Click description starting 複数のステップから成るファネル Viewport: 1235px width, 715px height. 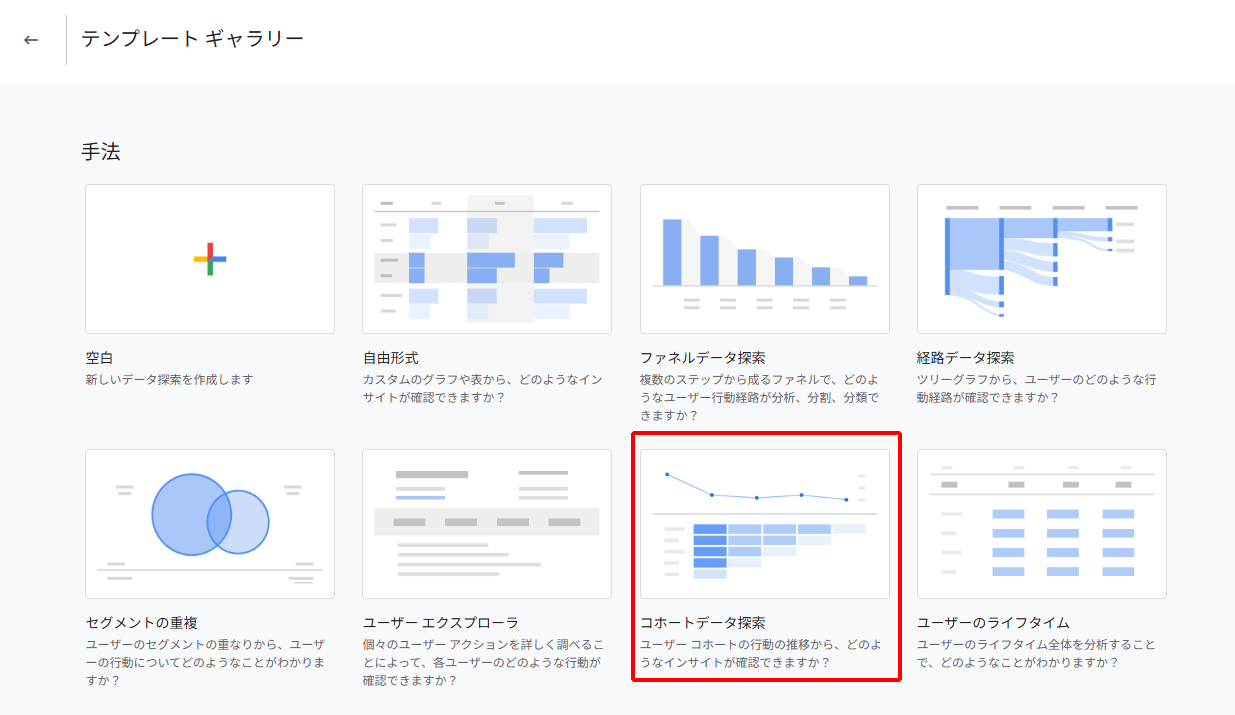762,397
